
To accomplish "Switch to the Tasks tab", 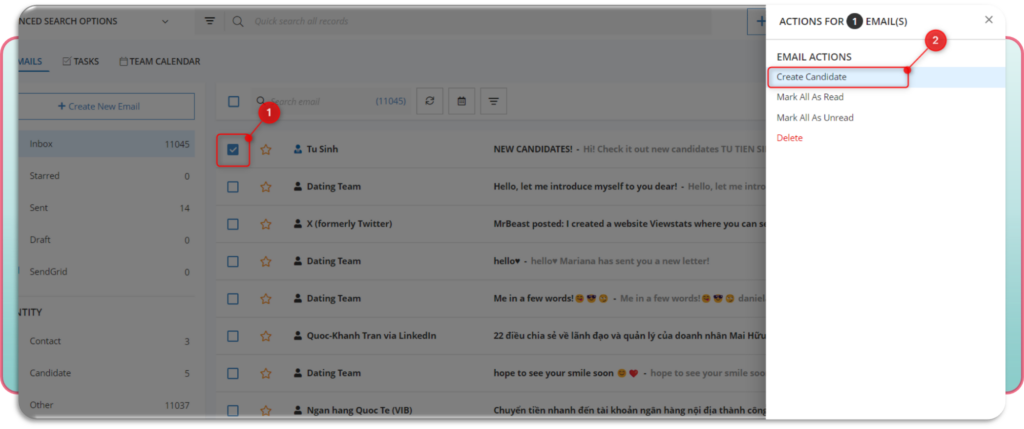I will (x=80, y=62).
